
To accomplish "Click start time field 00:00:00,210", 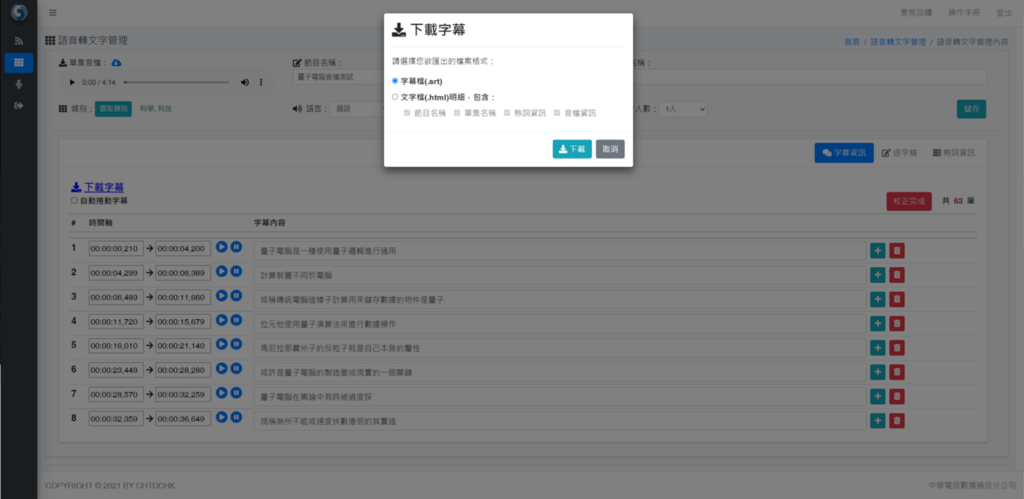I will click(x=116, y=248).
